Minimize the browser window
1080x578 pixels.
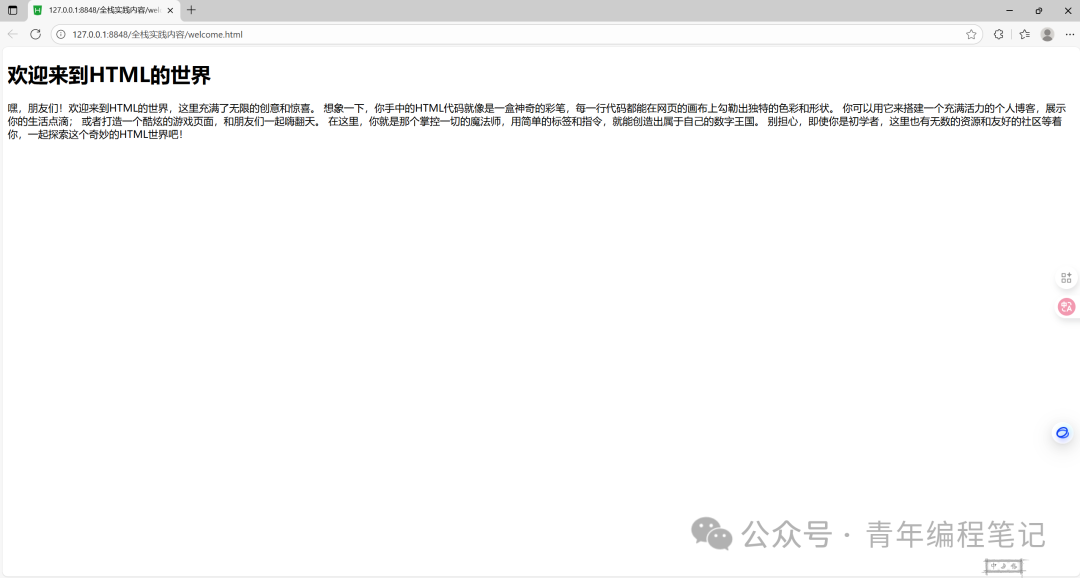click(1009, 10)
